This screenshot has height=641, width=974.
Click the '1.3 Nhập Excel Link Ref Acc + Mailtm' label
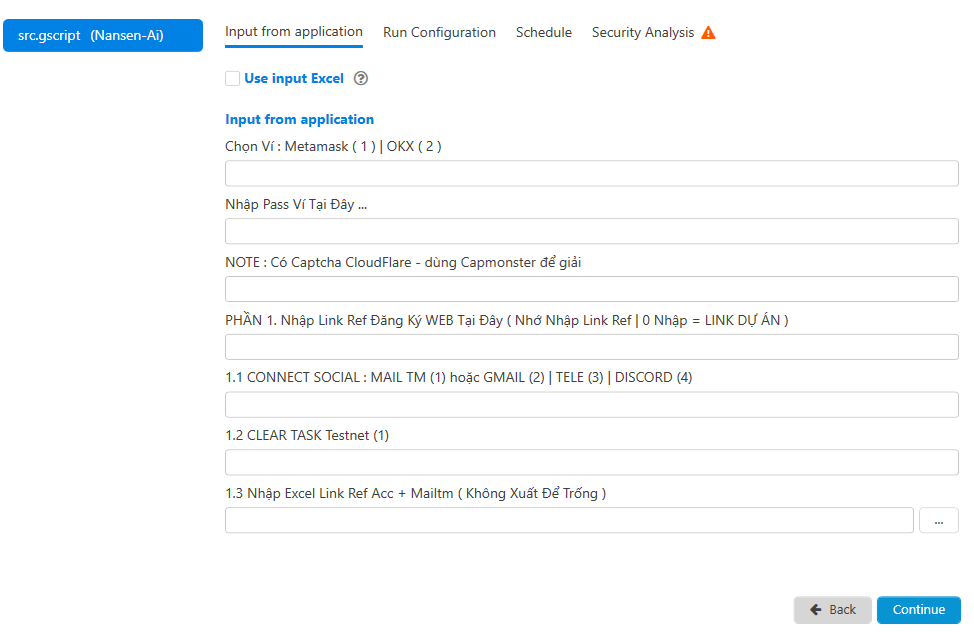(416, 493)
